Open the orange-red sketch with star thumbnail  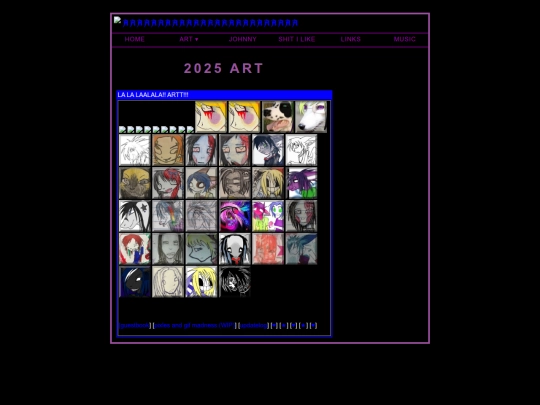tap(268, 249)
